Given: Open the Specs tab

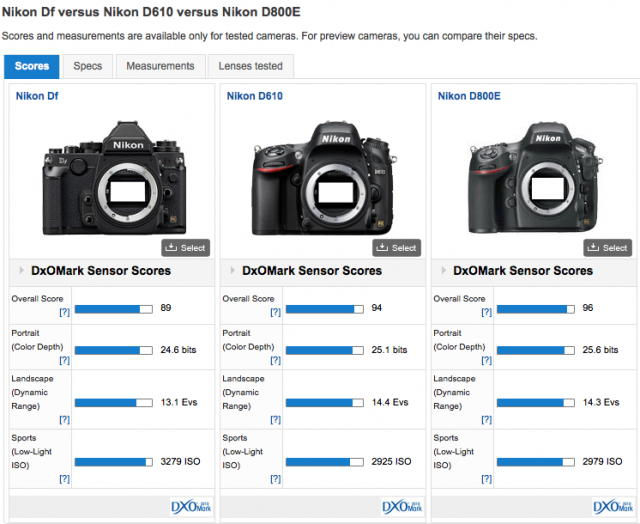Looking at the screenshot, I should pyautogui.click(x=87, y=66).
